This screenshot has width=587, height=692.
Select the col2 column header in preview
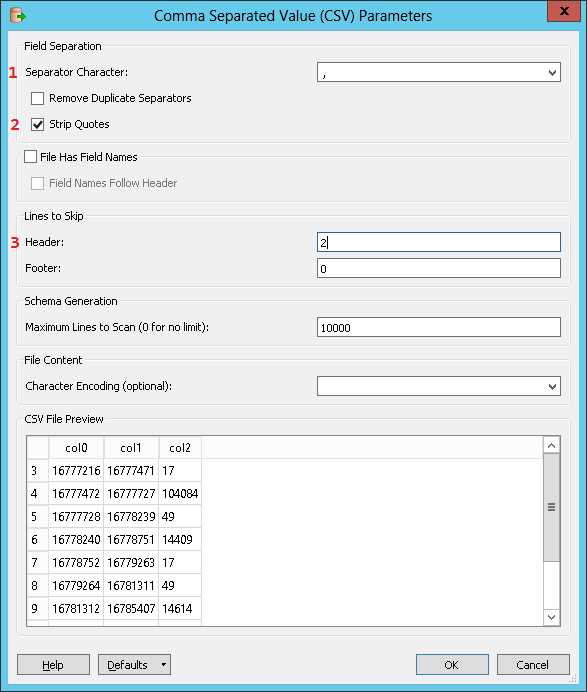point(180,448)
